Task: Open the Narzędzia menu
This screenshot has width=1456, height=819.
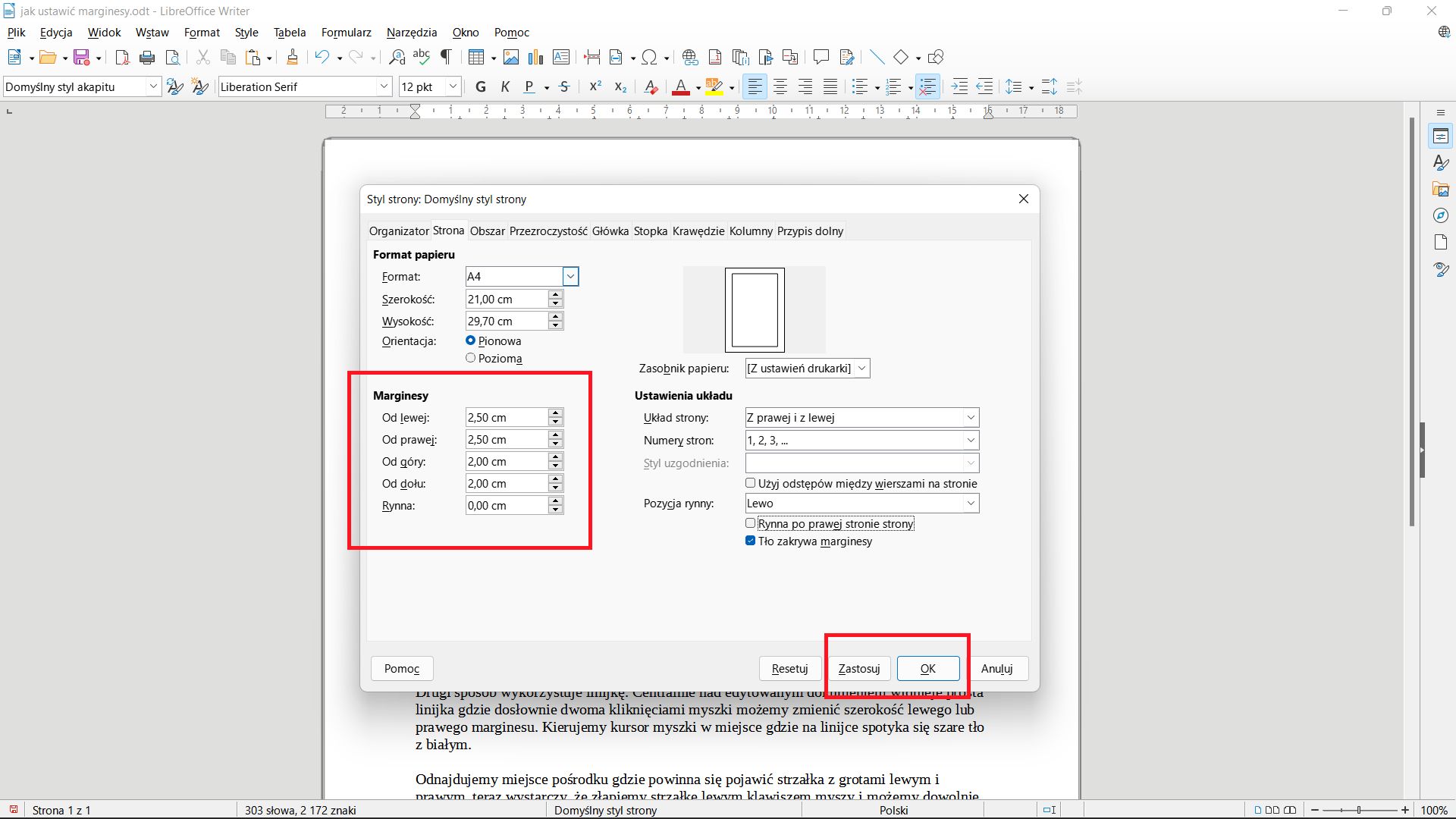Action: pyautogui.click(x=411, y=33)
